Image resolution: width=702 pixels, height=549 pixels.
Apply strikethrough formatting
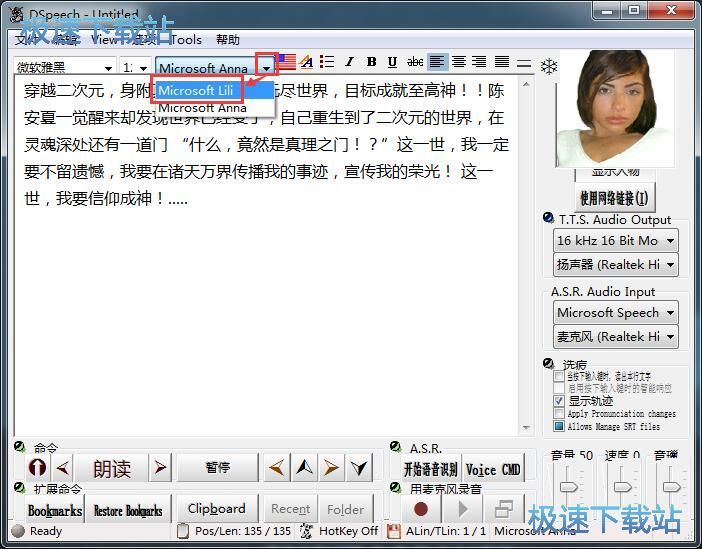(415, 62)
